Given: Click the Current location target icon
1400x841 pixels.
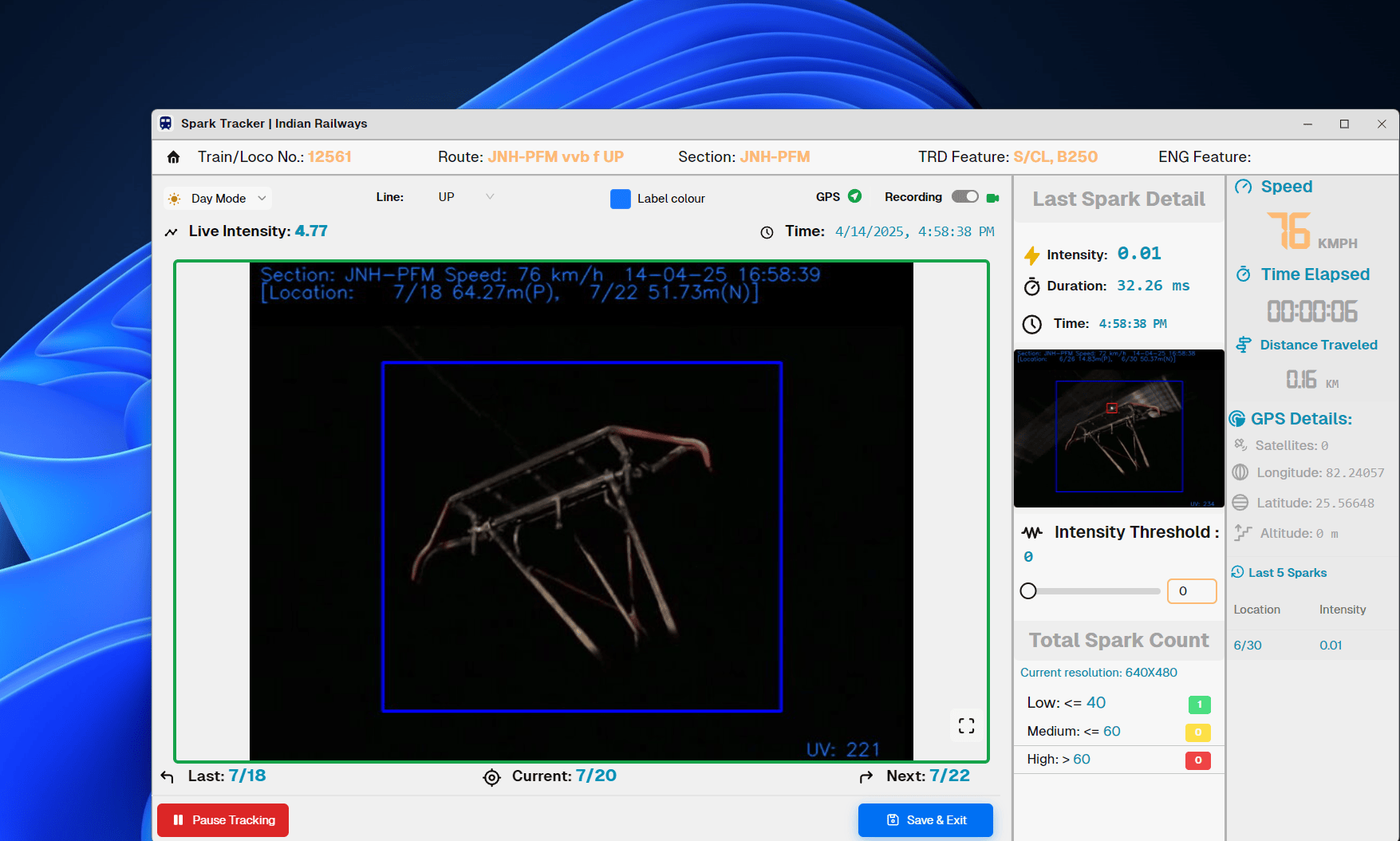Looking at the screenshot, I should click(491, 777).
